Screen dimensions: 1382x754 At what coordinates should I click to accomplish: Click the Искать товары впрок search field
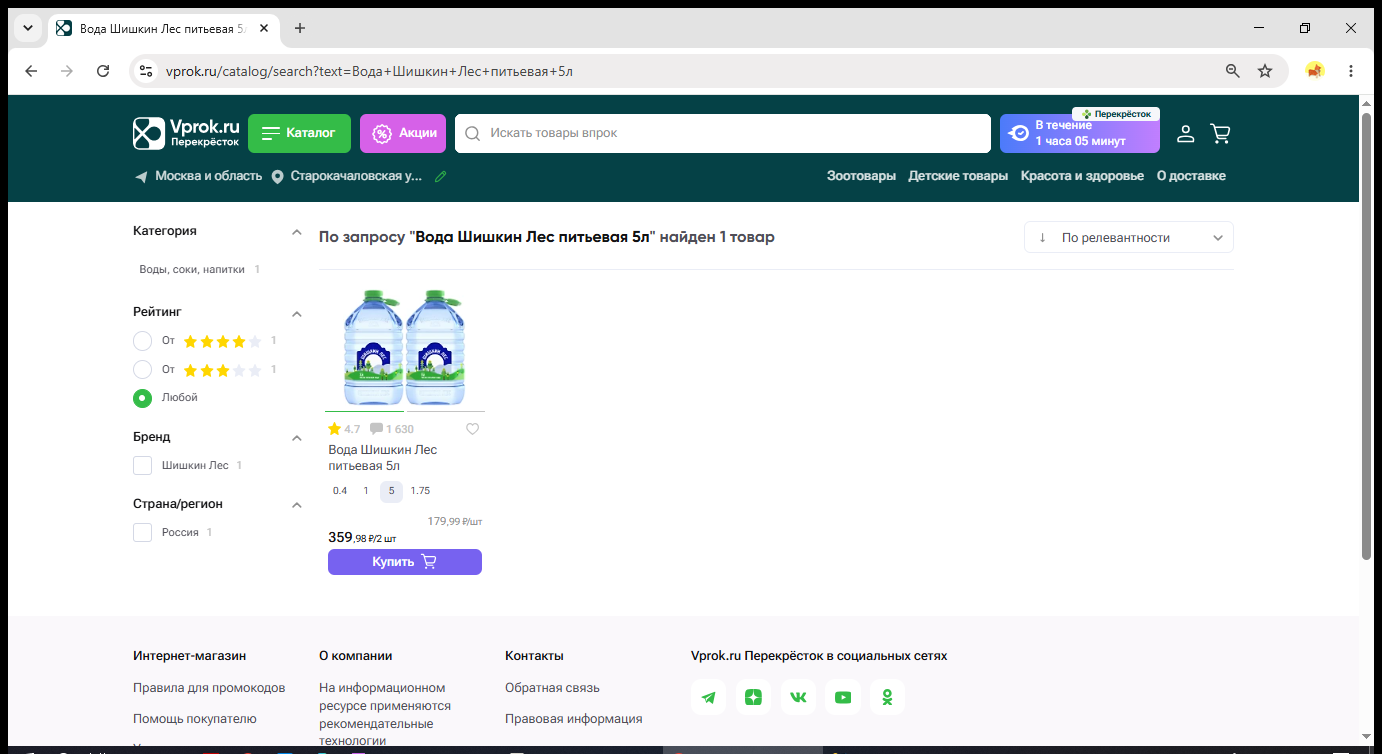click(x=723, y=133)
